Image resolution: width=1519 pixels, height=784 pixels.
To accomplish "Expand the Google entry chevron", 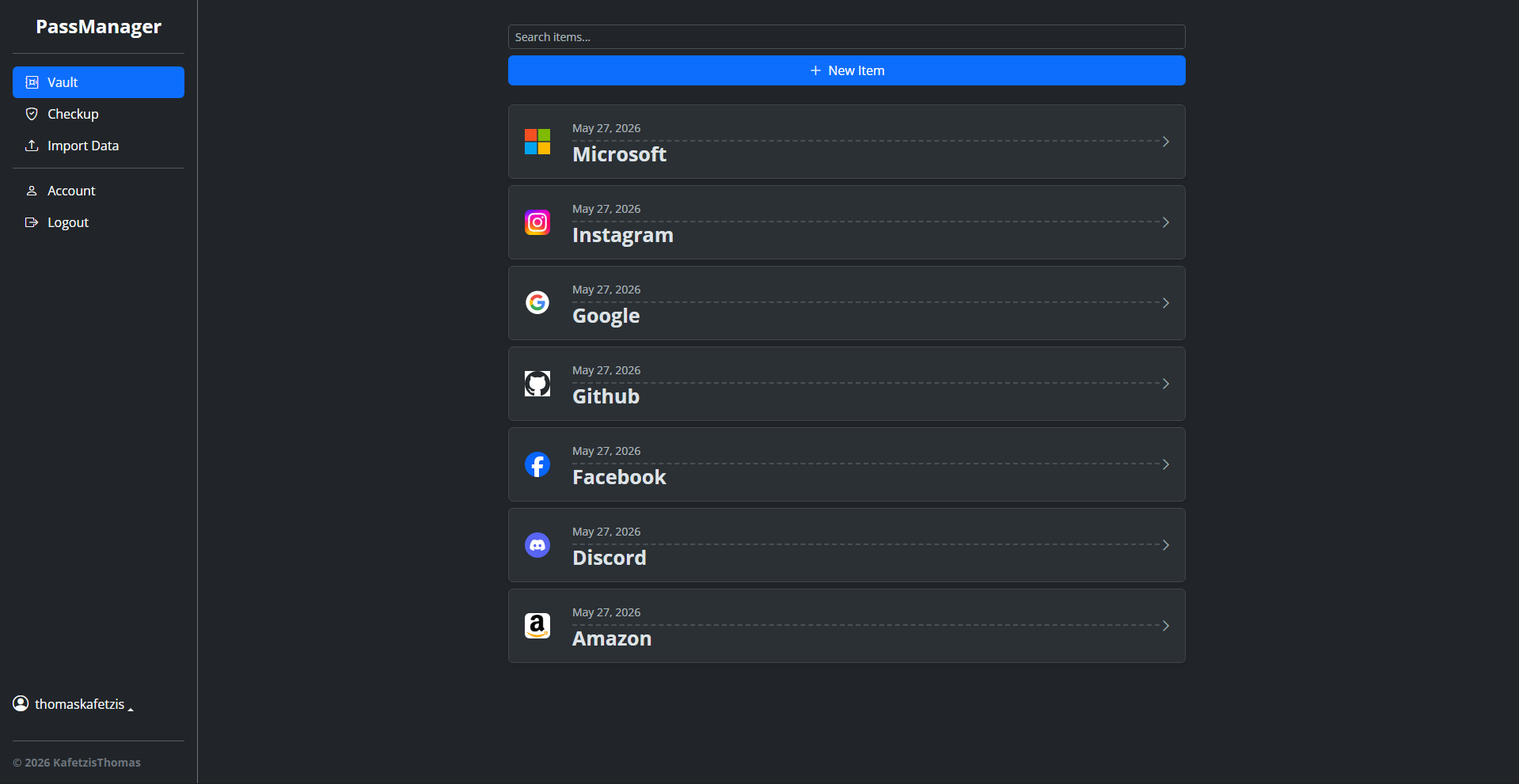I will point(1165,303).
